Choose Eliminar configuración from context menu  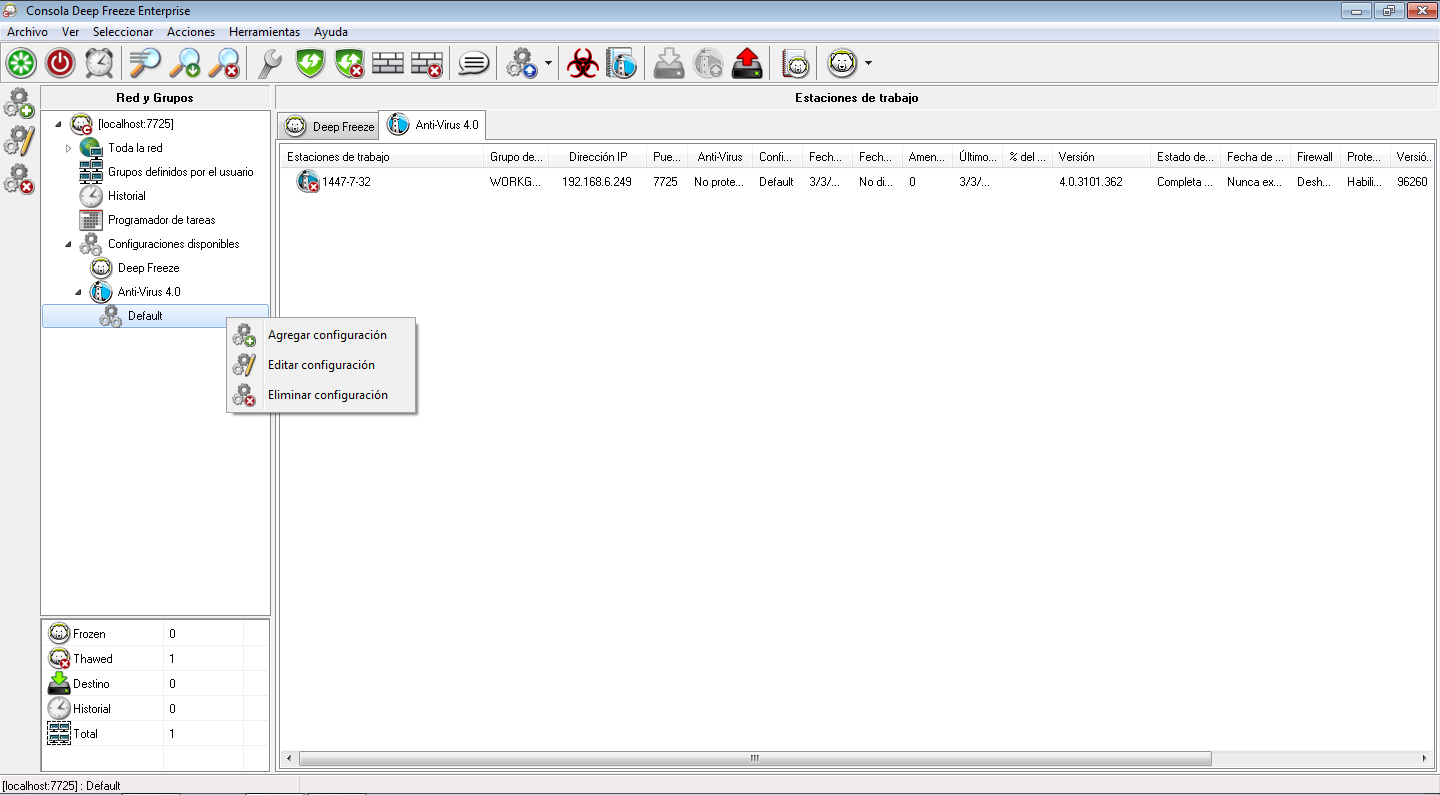click(x=321, y=395)
